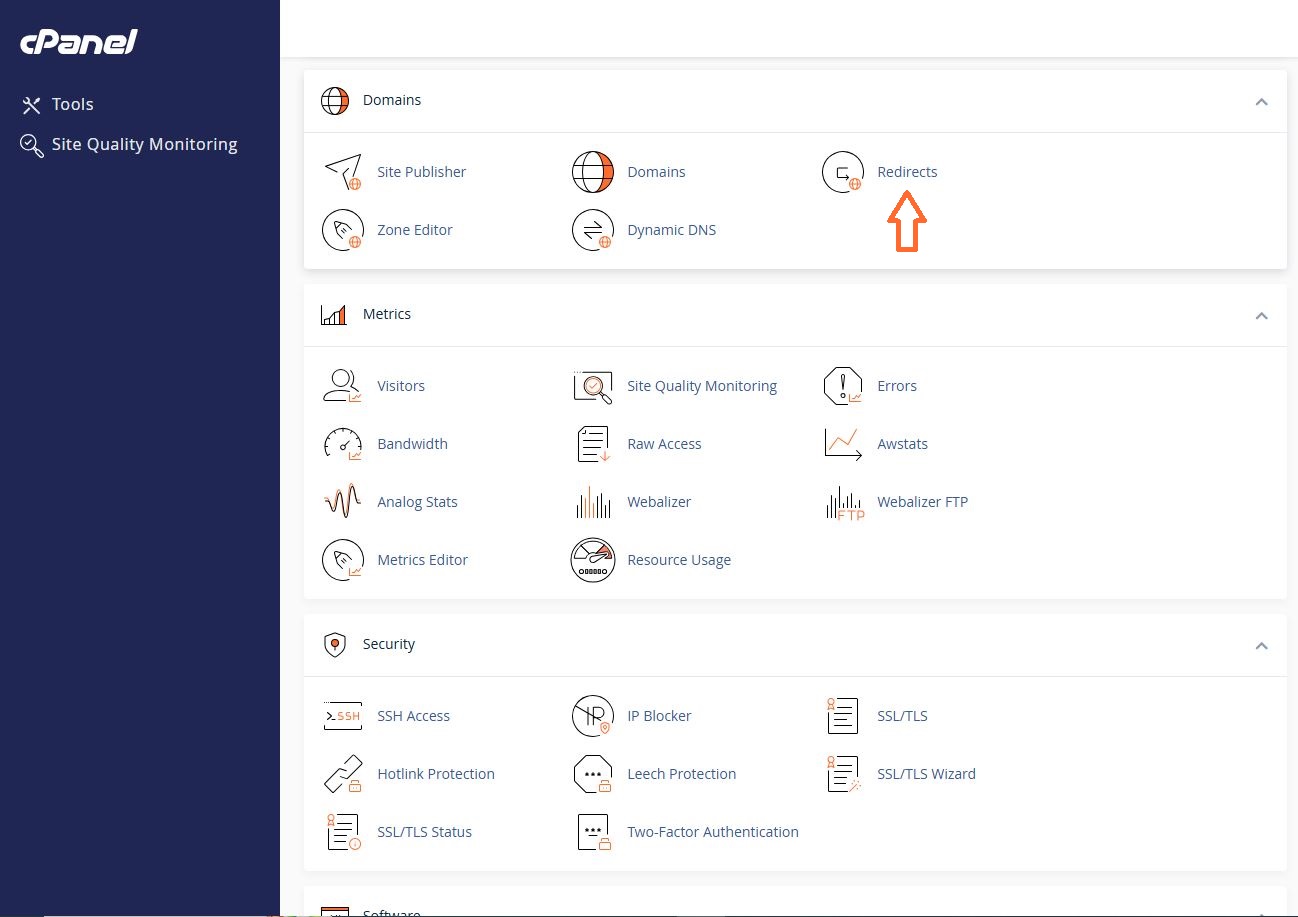Open the Dynamic DNS link
1298x917 pixels.
click(x=671, y=230)
